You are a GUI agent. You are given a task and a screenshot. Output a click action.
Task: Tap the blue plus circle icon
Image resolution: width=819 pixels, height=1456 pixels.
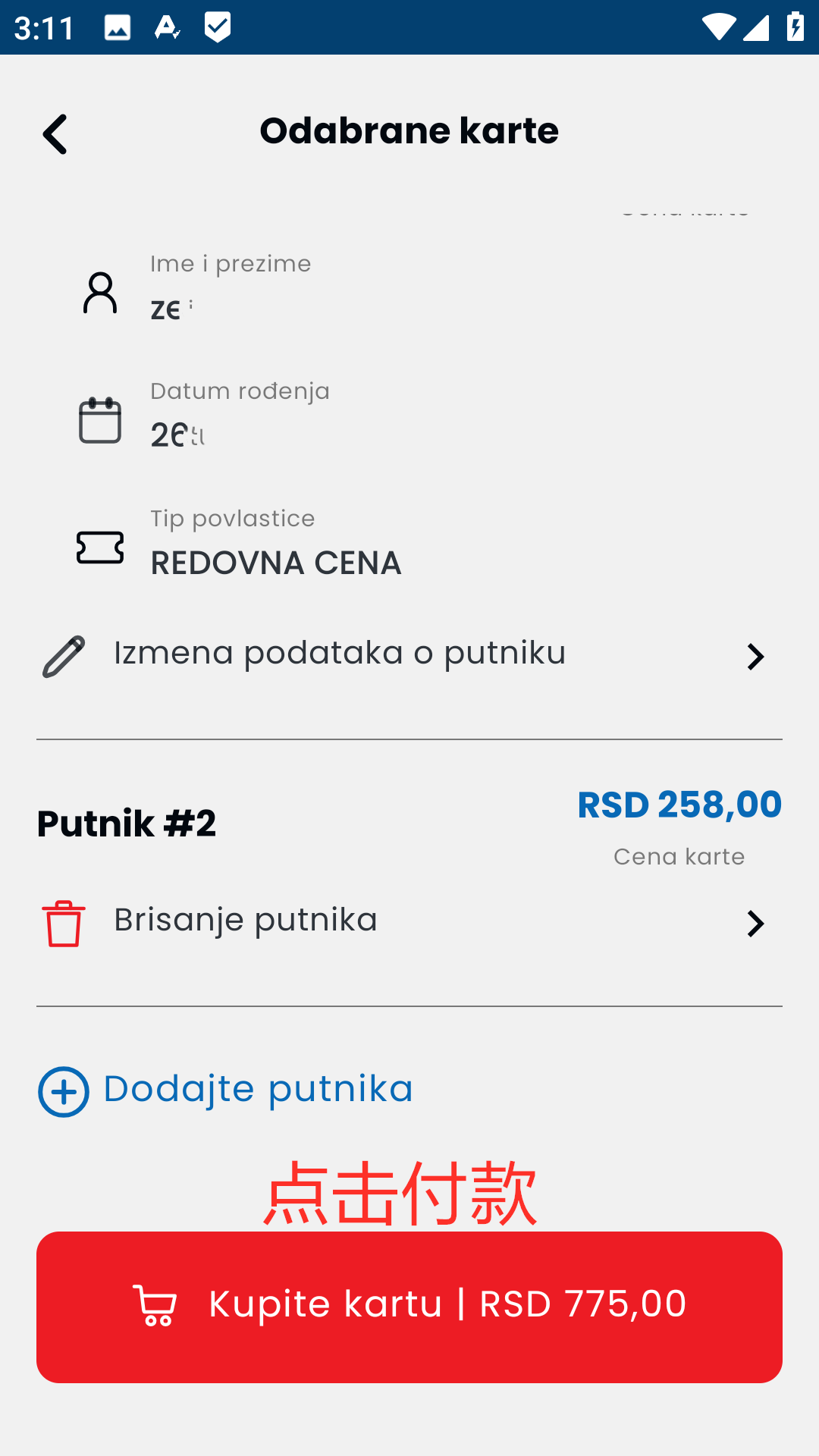(64, 1092)
